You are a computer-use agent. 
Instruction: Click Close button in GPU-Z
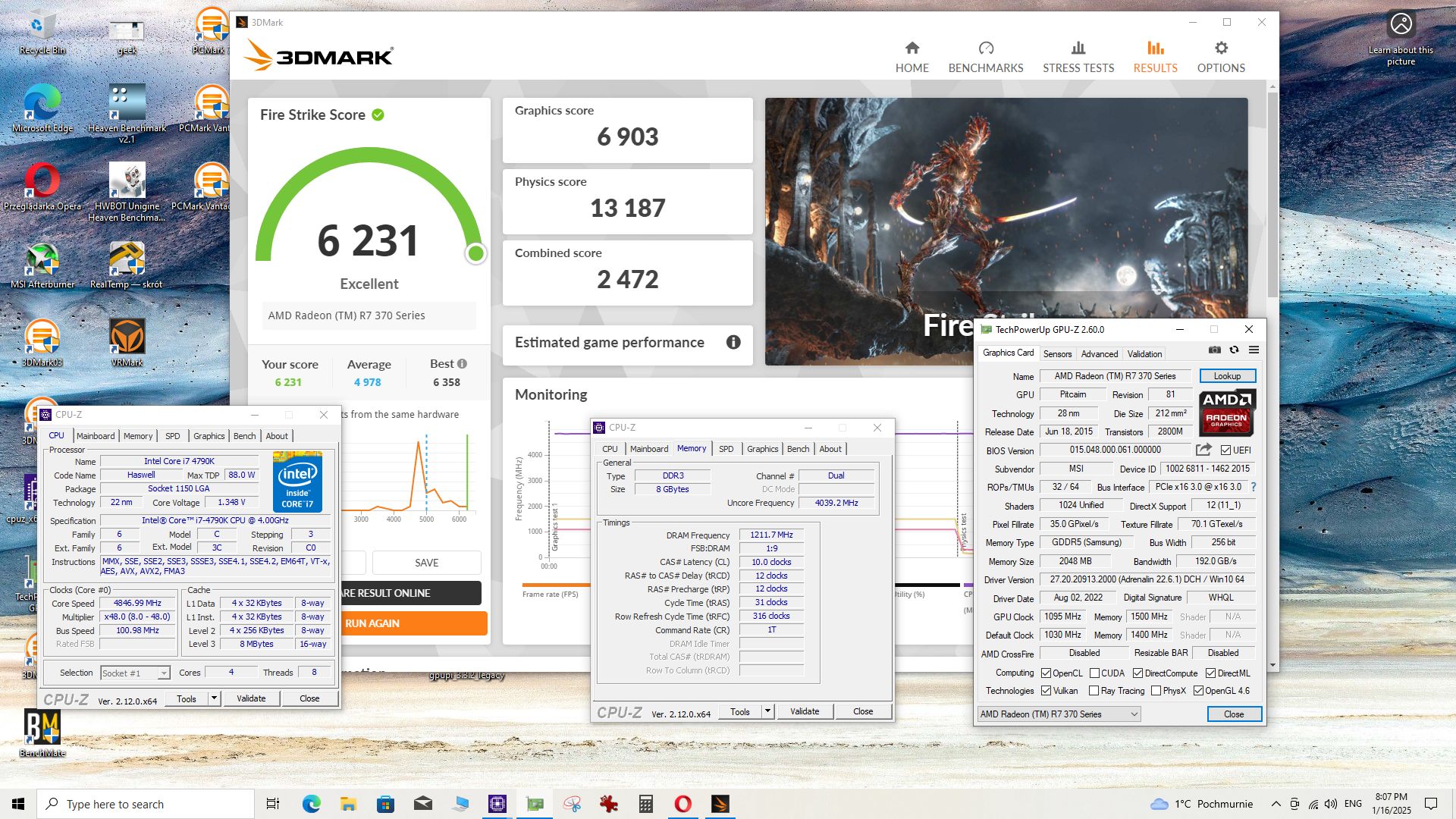(1234, 714)
